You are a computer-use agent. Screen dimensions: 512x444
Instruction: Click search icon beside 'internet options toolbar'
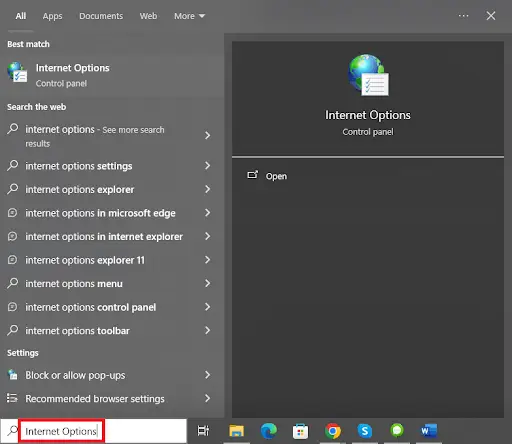pos(13,330)
